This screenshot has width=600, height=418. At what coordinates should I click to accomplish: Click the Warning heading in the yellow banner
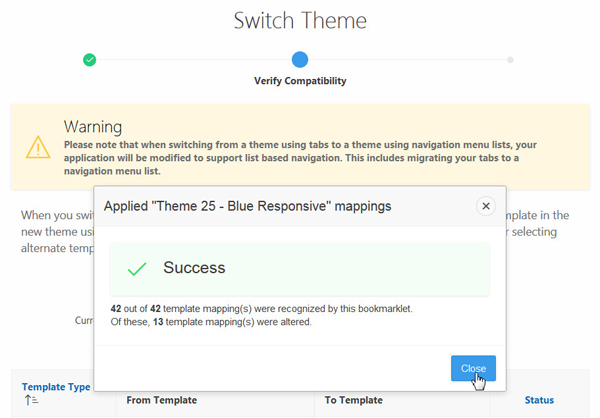coord(93,127)
